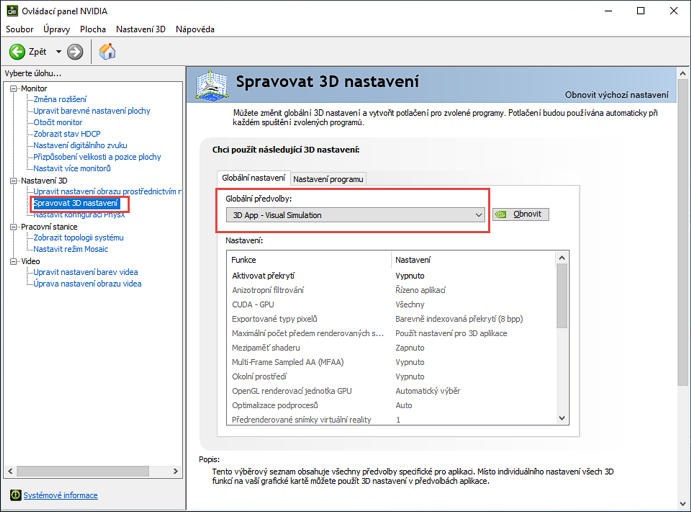Open Úprava nastavení obrazu videa
This screenshot has height=512, width=691.
click(x=87, y=283)
